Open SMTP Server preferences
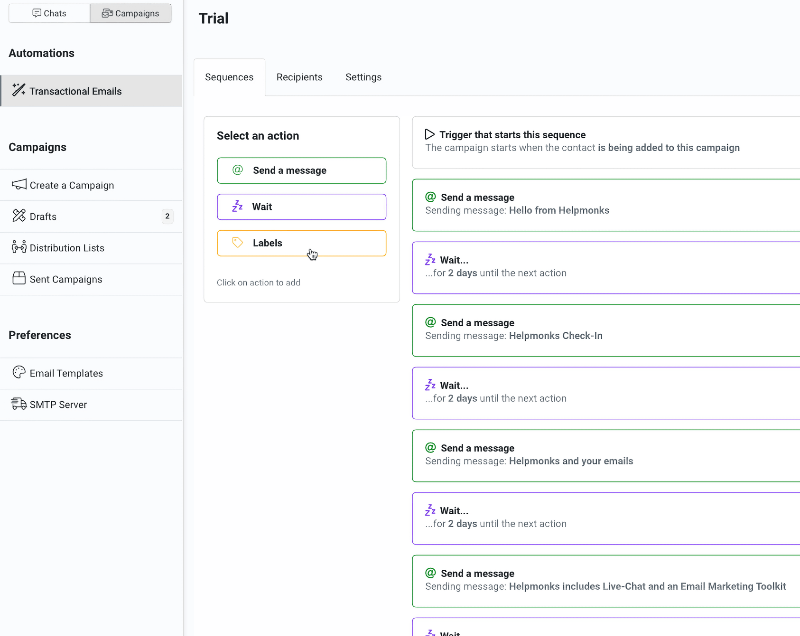The width and height of the screenshot is (800, 636). 91,404
